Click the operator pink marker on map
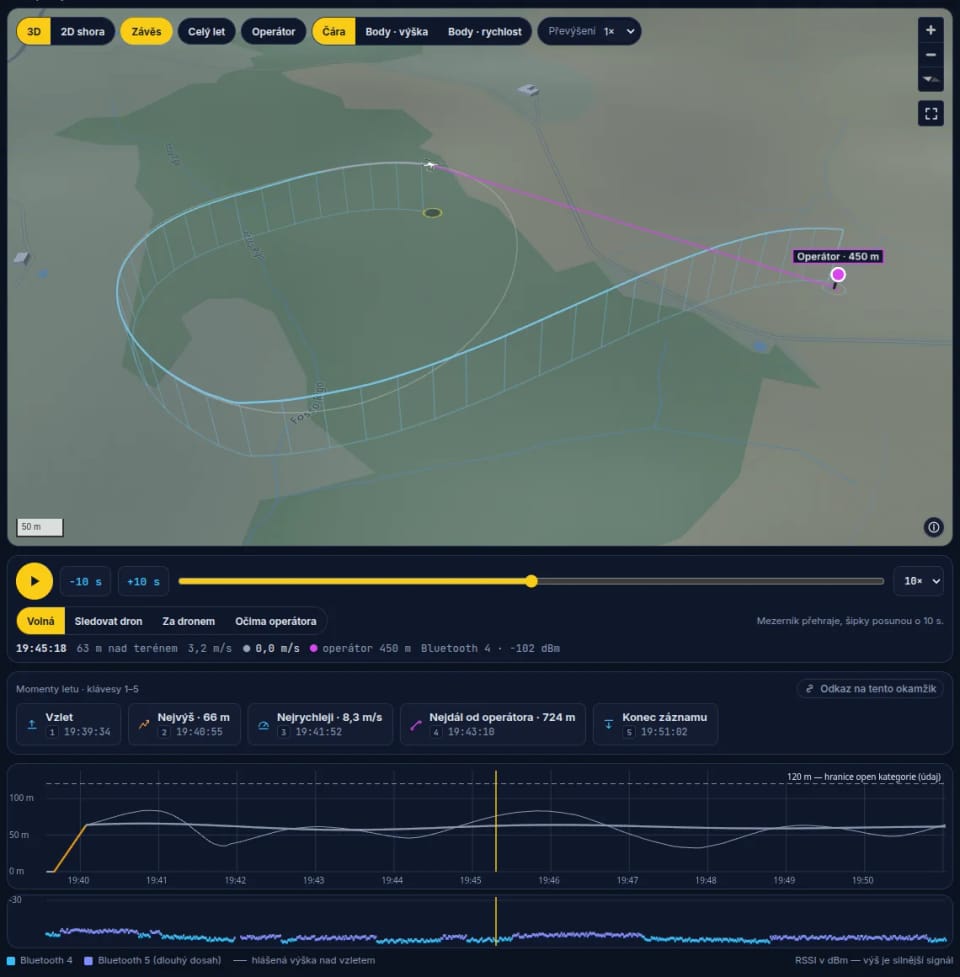The width and height of the screenshot is (960, 977). (838, 274)
